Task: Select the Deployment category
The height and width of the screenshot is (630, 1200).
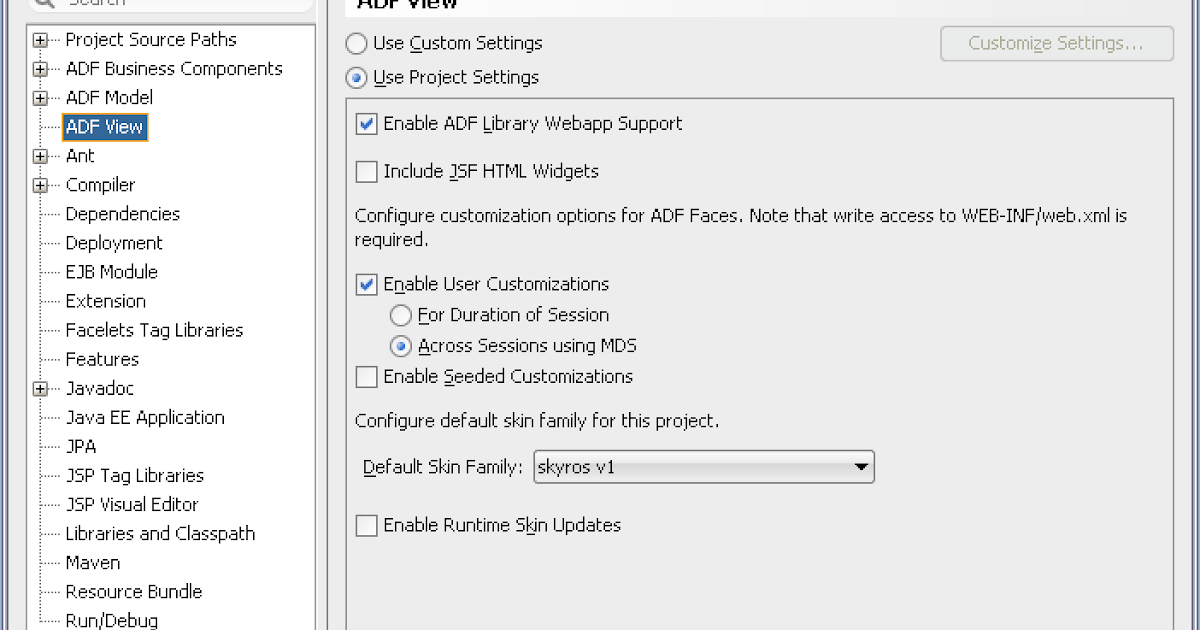Action: tap(113, 242)
